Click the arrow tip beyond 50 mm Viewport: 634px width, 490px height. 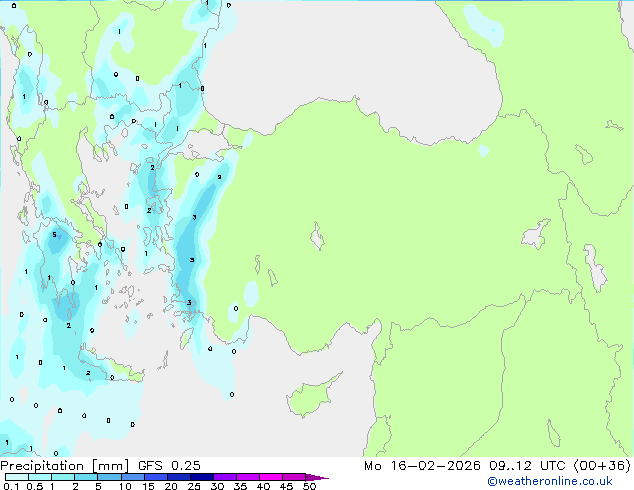pyautogui.click(x=317, y=477)
